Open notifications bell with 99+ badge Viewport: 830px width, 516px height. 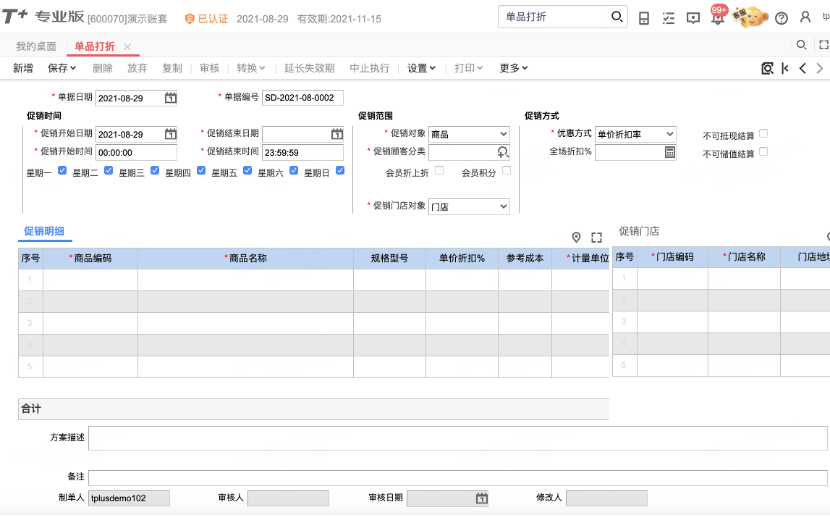click(x=718, y=16)
